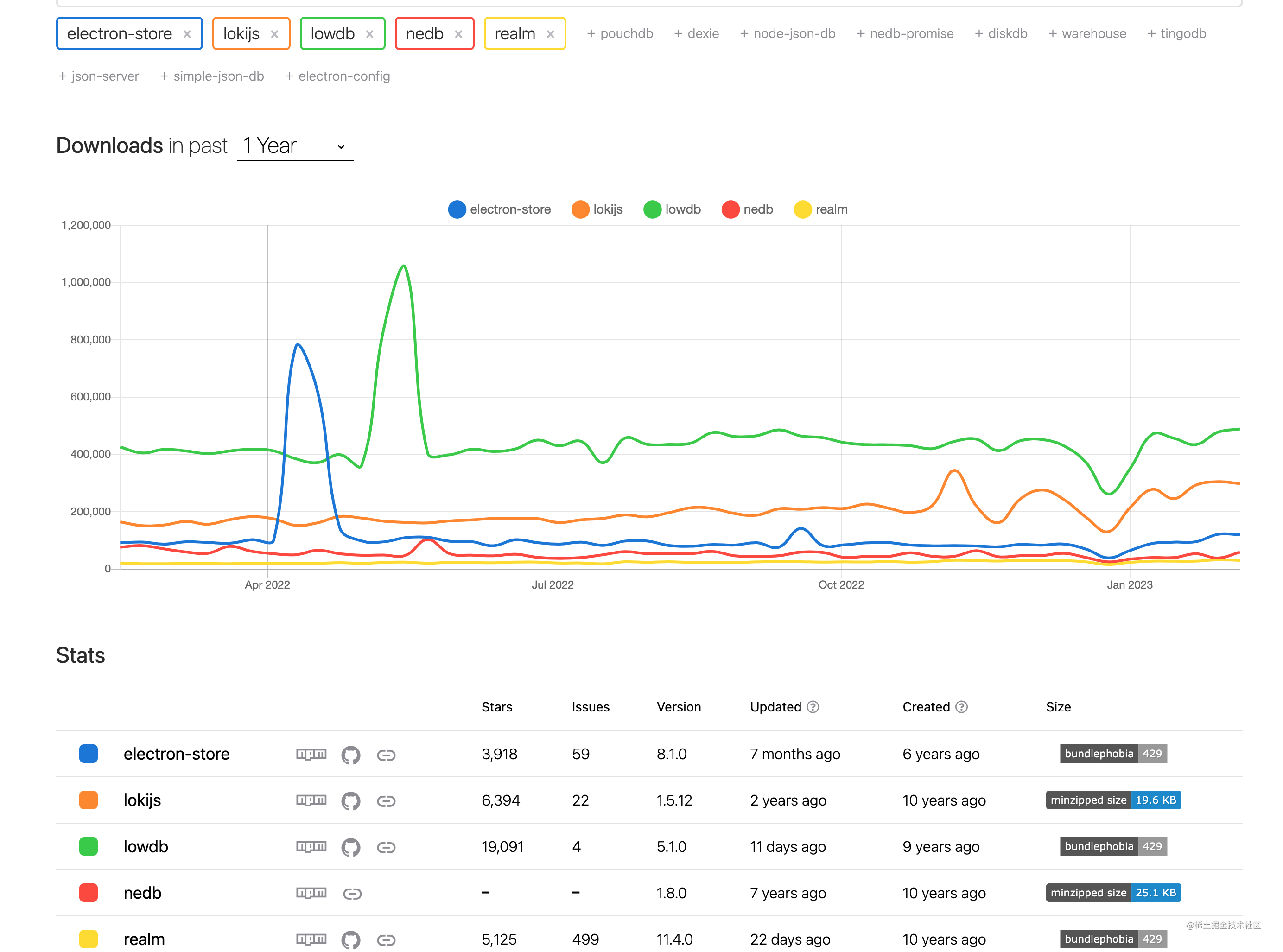Viewport: 1283px width, 952px height.
Task: Add pouchdb to comparison
Action: [x=620, y=34]
